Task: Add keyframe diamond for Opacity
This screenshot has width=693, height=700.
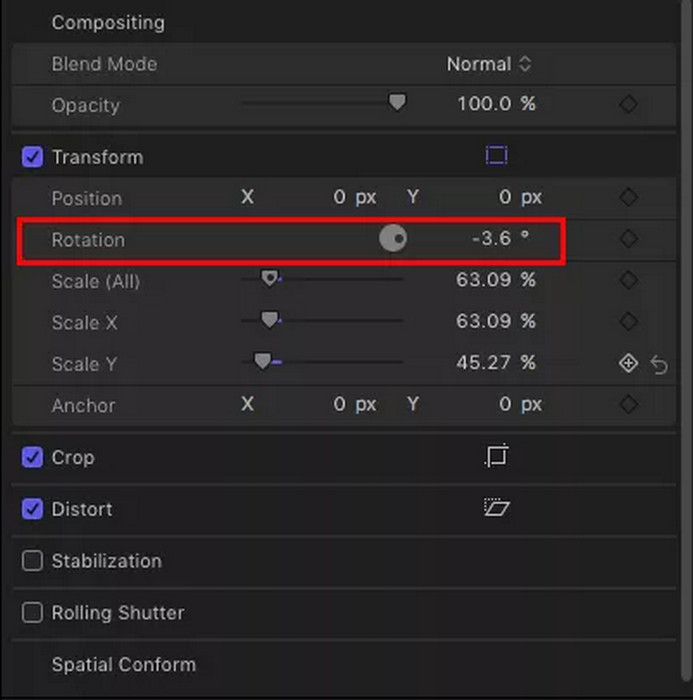Action: tap(628, 104)
